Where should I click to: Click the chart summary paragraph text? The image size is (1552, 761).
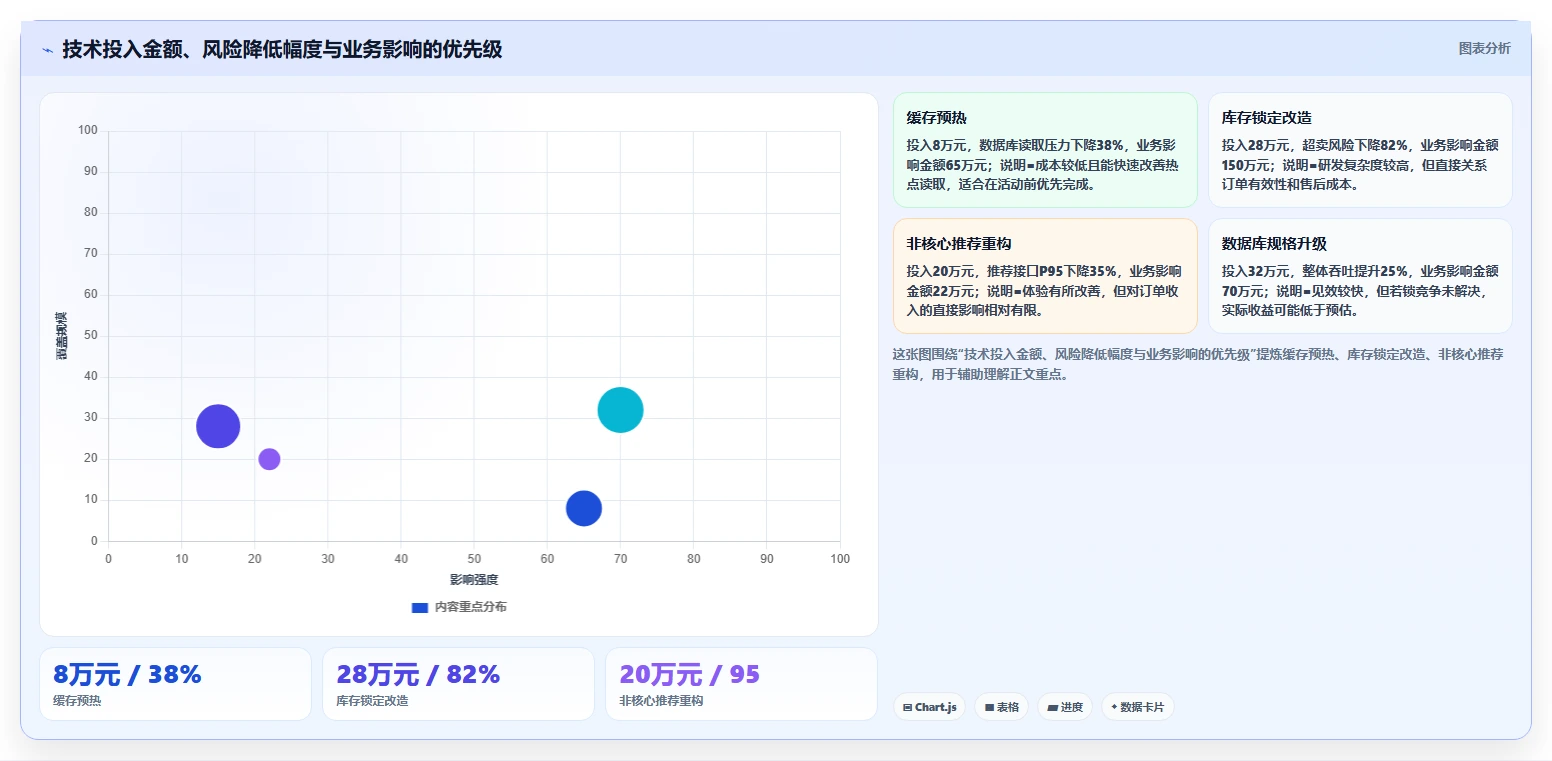tap(1198, 364)
